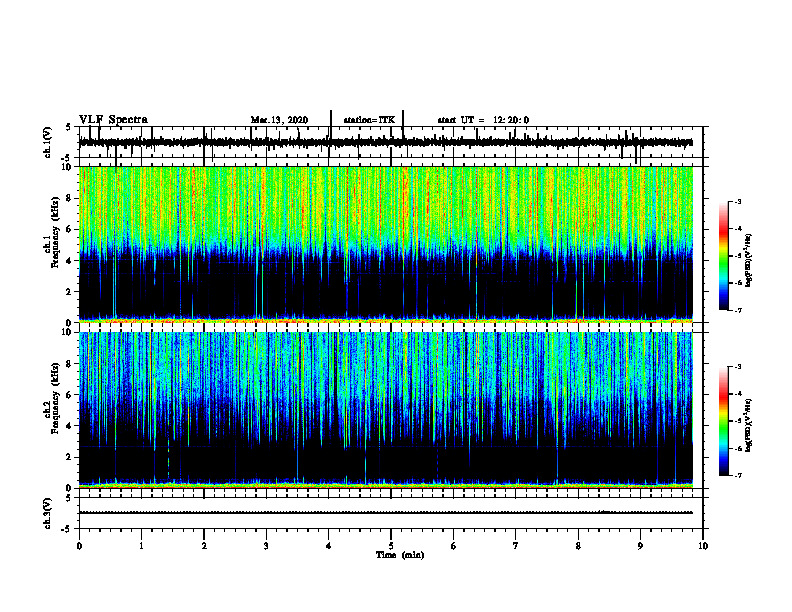Image resolution: width=792 pixels, height=612 pixels.
Task: Click the "8" tick on the Time axis
Action: point(578,546)
